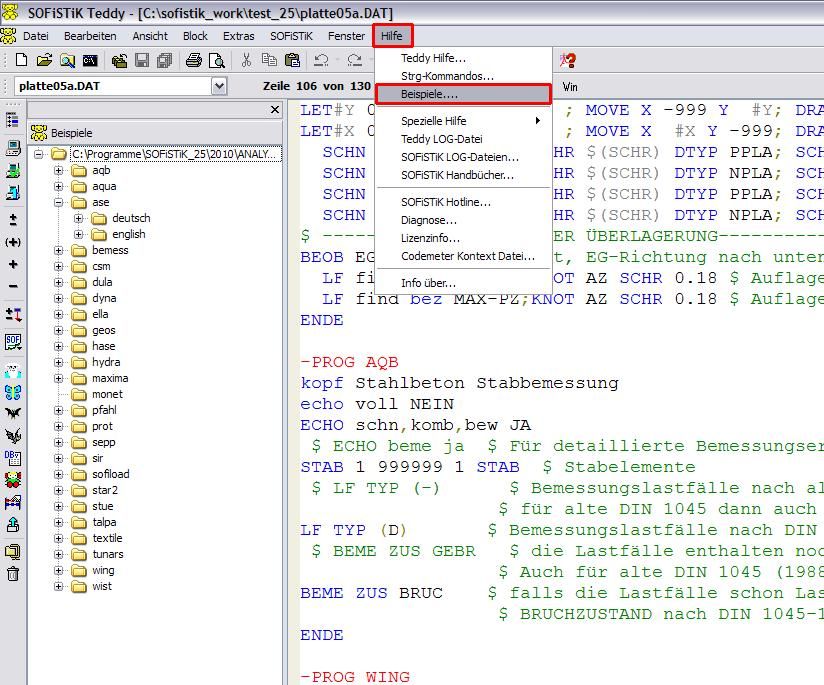The image size is (824, 685).
Task: Create a new file from toolbar
Action: 21,60
